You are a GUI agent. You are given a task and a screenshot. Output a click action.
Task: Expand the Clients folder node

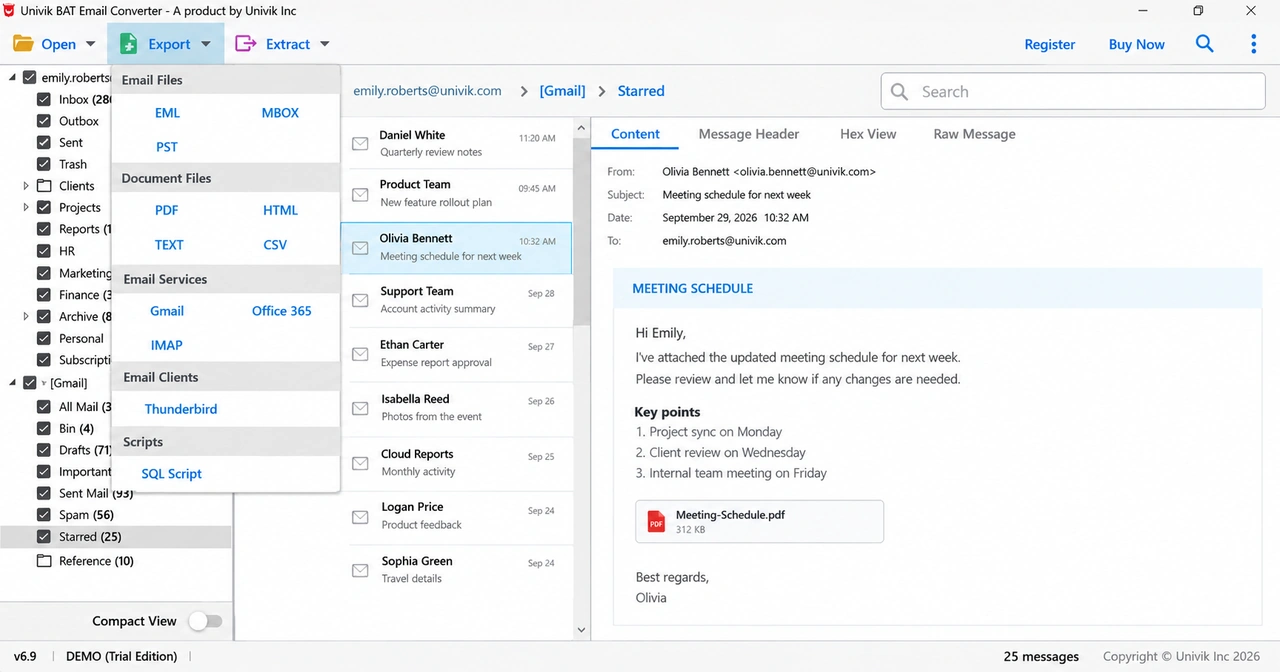26,186
